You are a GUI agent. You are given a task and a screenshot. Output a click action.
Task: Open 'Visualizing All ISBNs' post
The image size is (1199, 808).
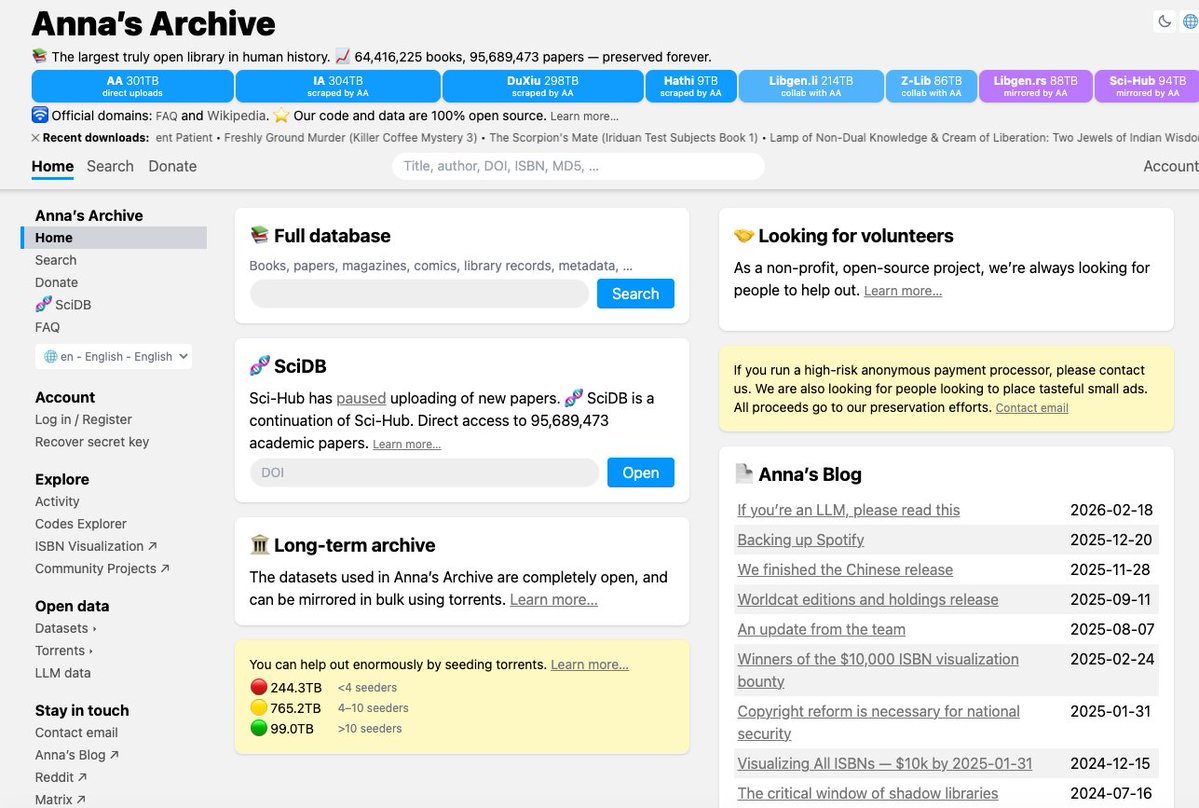(885, 763)
